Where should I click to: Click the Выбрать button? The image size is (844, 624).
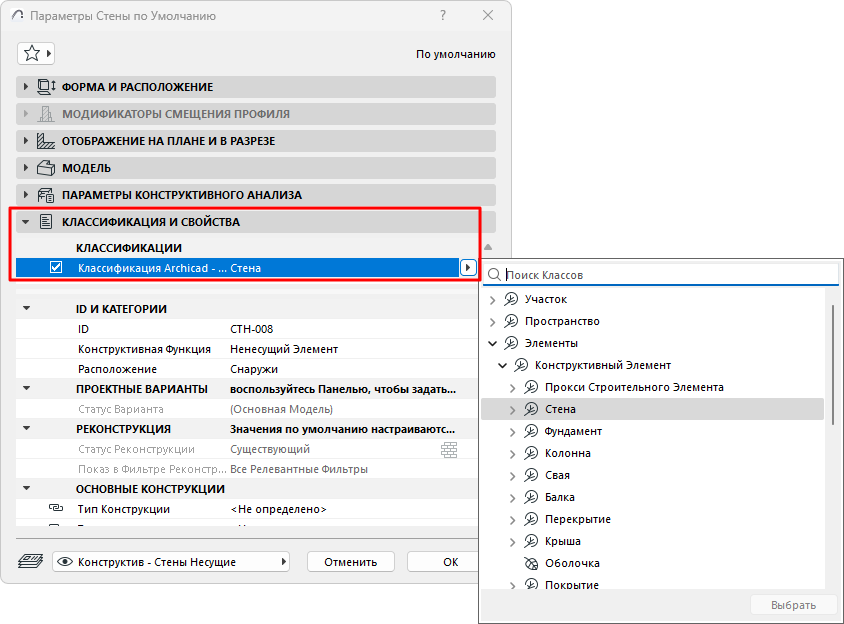(793, 605)
